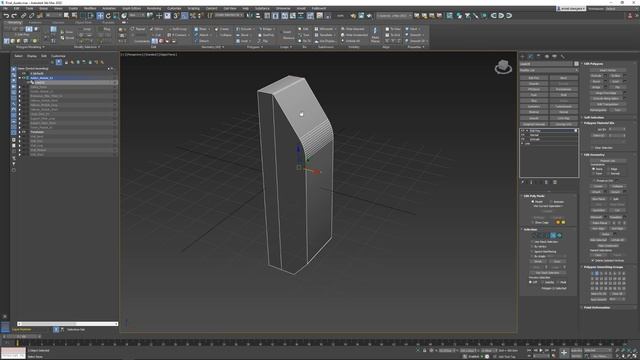Open Render Setup teapot icon
This screenshot has height=360, width=640.
pyautogui.click(x=353, y=16)
